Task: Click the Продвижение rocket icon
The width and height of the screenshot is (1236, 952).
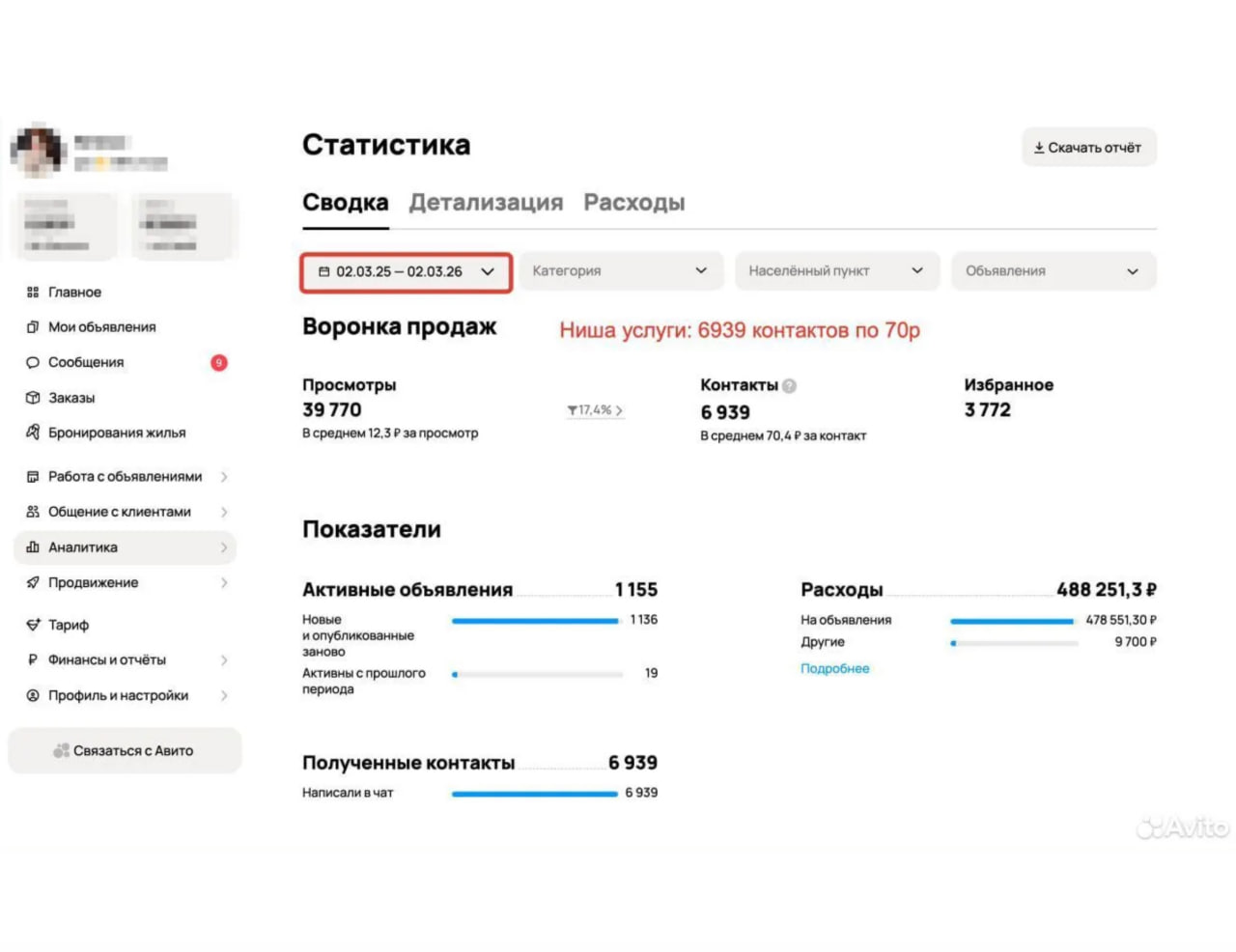Action: click(x=33, y=583)
